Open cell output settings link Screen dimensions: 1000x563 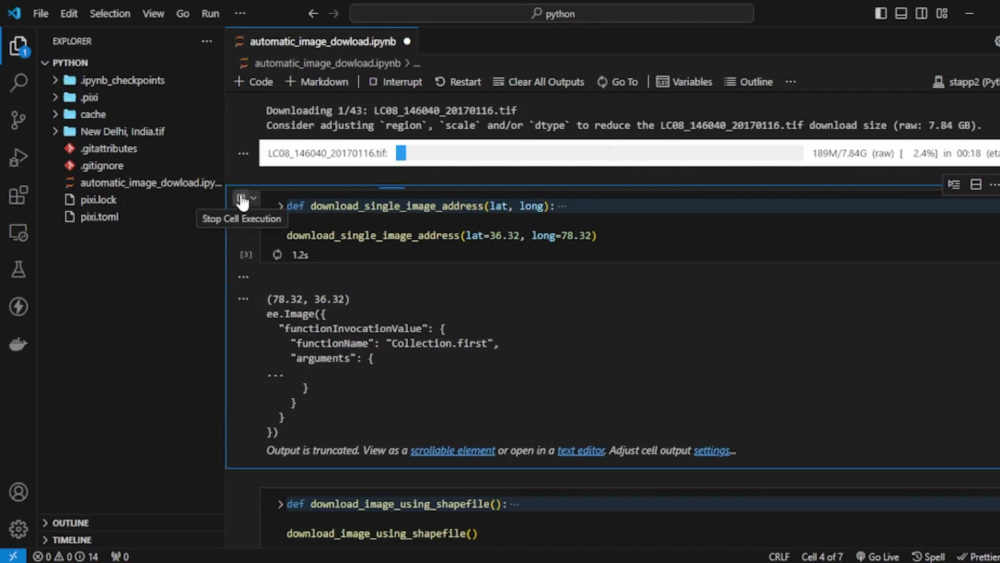[712, 451]
